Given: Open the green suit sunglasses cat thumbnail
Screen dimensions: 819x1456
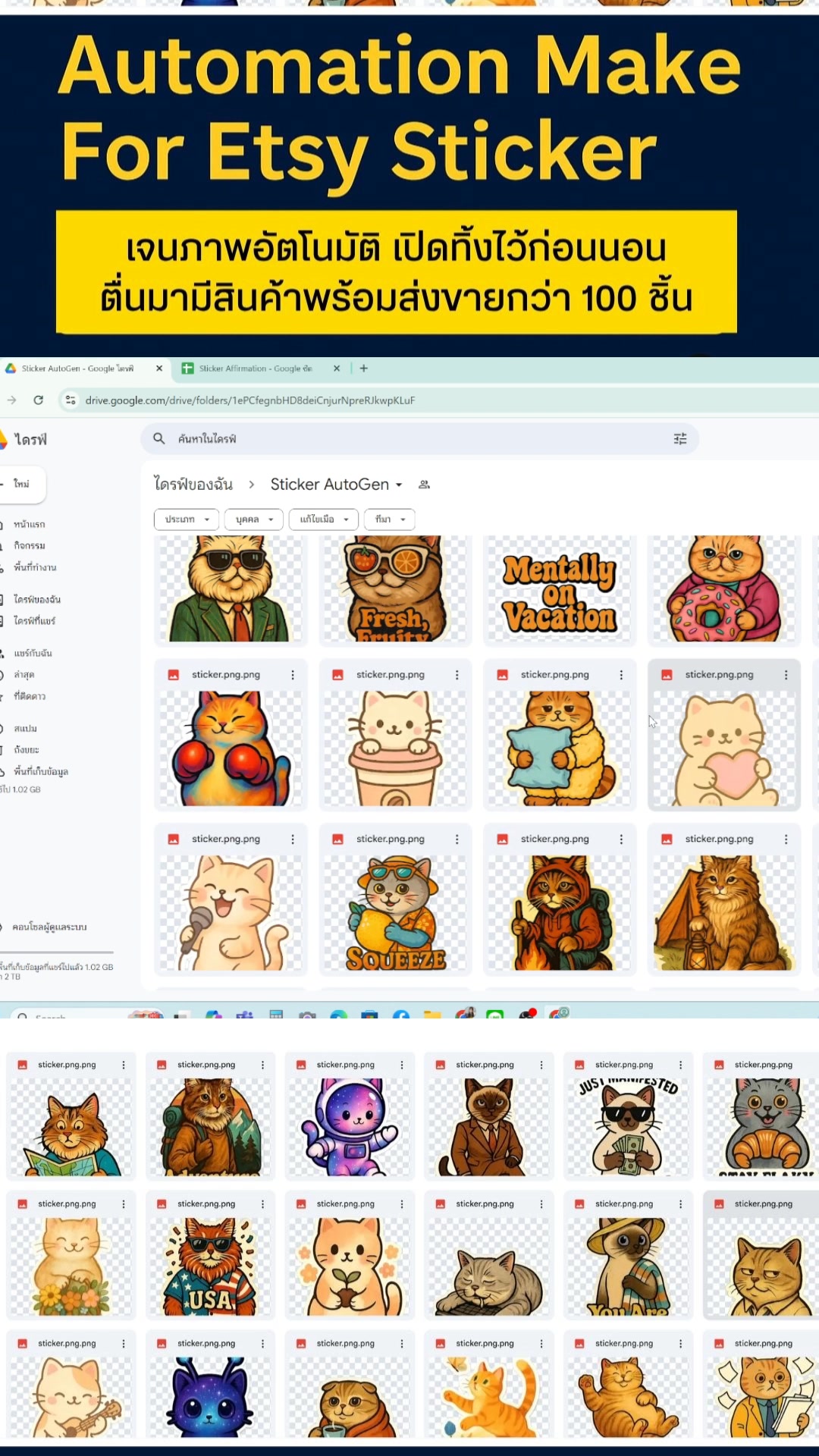Looking at the screenshot, I should [231, 590].
